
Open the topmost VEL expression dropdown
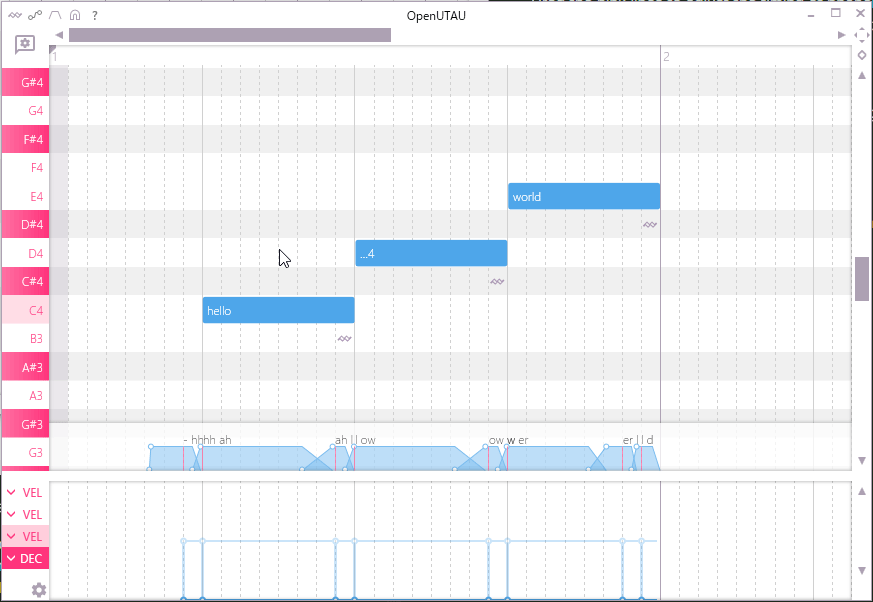tap(25, 492)
